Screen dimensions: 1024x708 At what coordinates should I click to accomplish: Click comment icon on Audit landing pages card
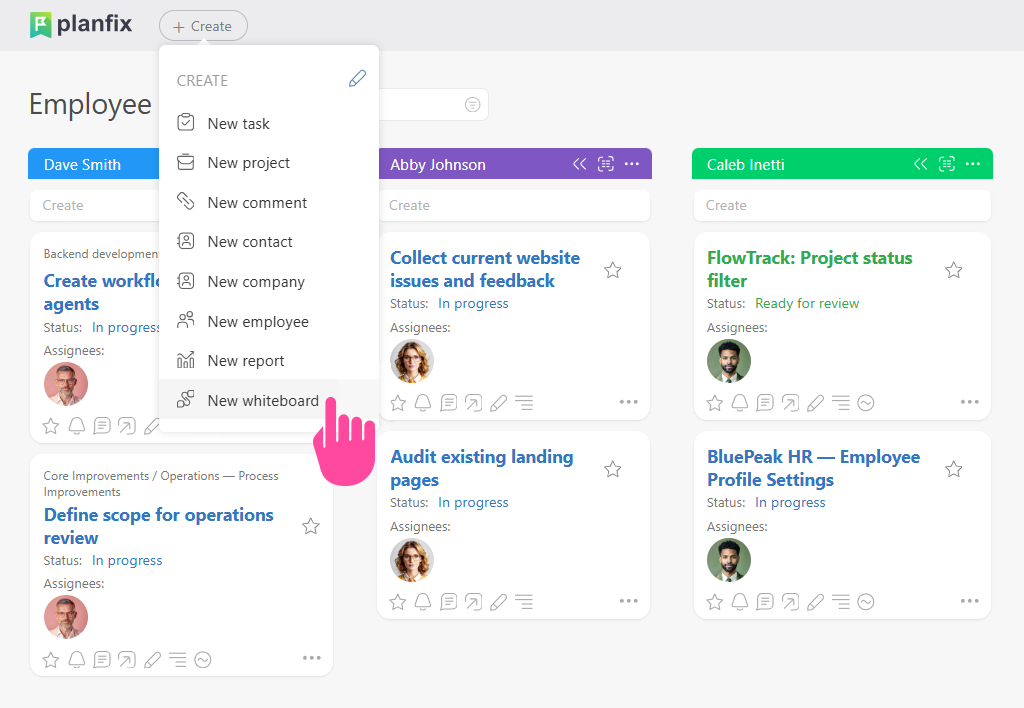449,602
